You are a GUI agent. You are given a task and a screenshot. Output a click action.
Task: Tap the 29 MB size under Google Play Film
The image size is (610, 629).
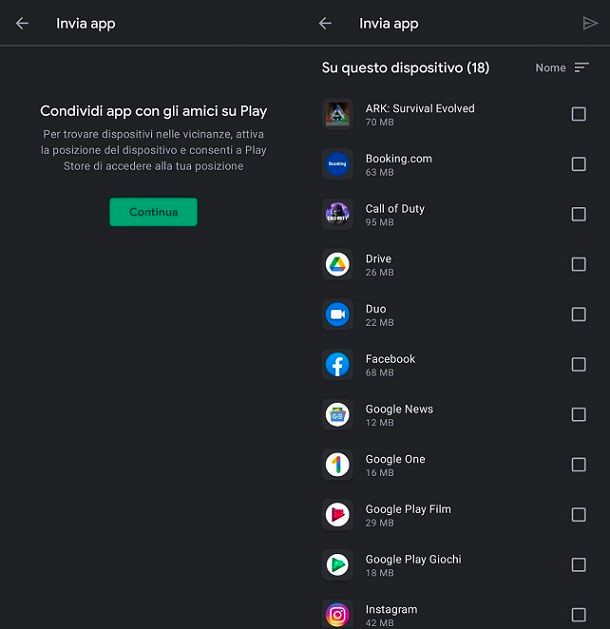(x=379, y=523)
